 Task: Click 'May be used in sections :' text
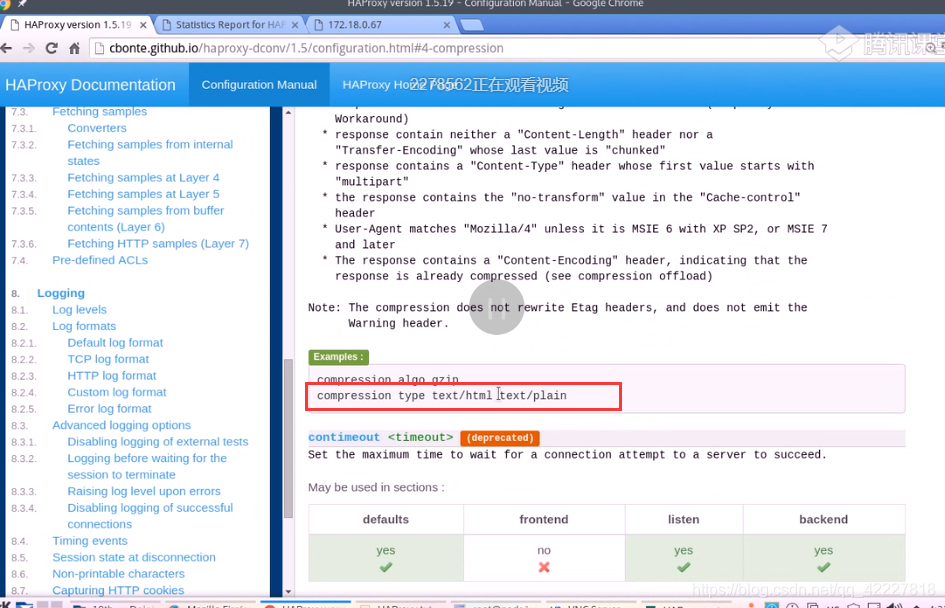coord(376,487)
